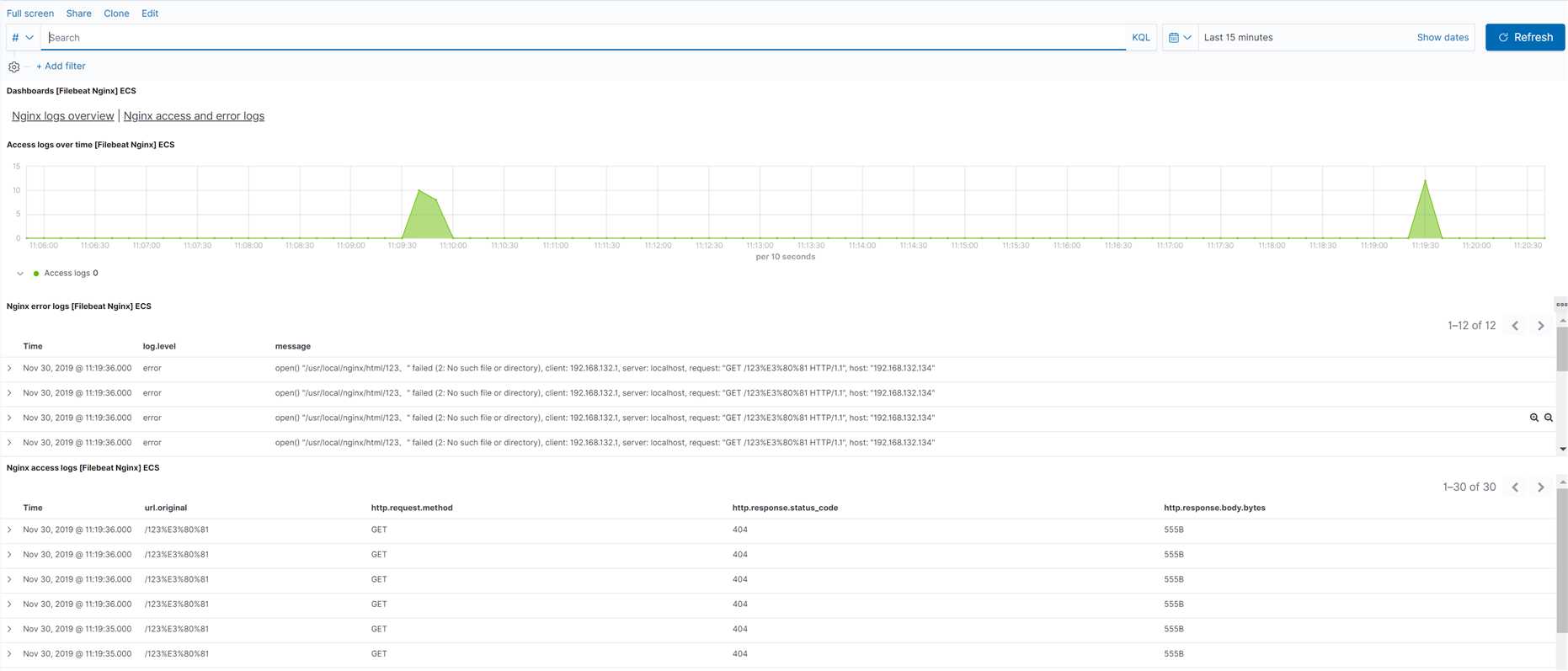Click the Nginx access logs panel scrollbar
Viewport: 1568px width, 671px height.
point(1562,560)
